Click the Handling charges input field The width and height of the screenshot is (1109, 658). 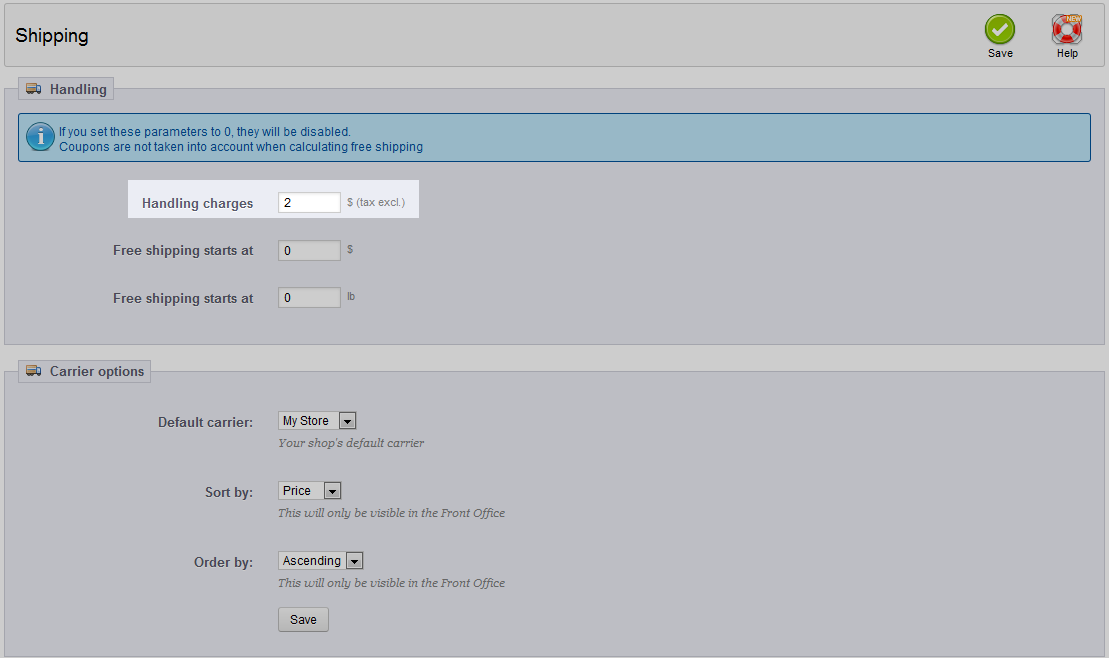pyautogui.click(x=309, y=202)
